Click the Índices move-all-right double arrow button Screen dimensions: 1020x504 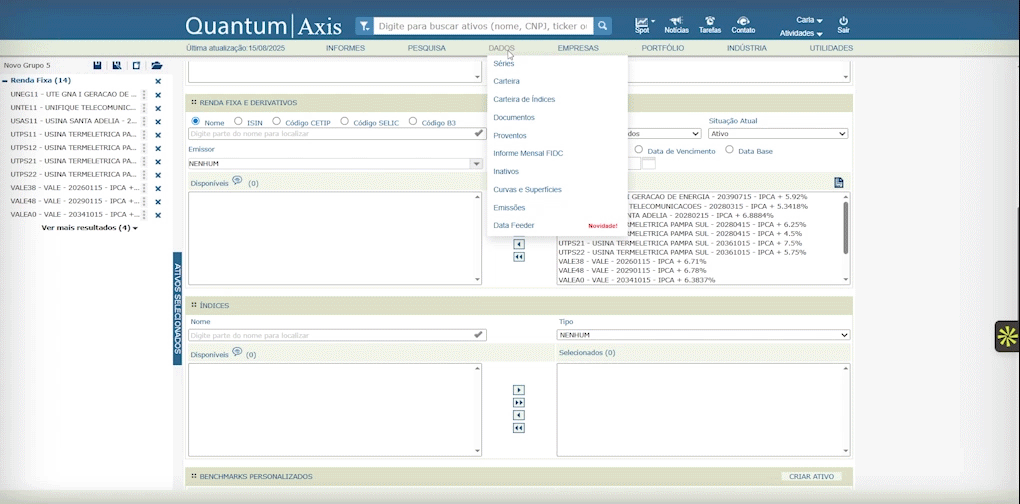point(518,403)
